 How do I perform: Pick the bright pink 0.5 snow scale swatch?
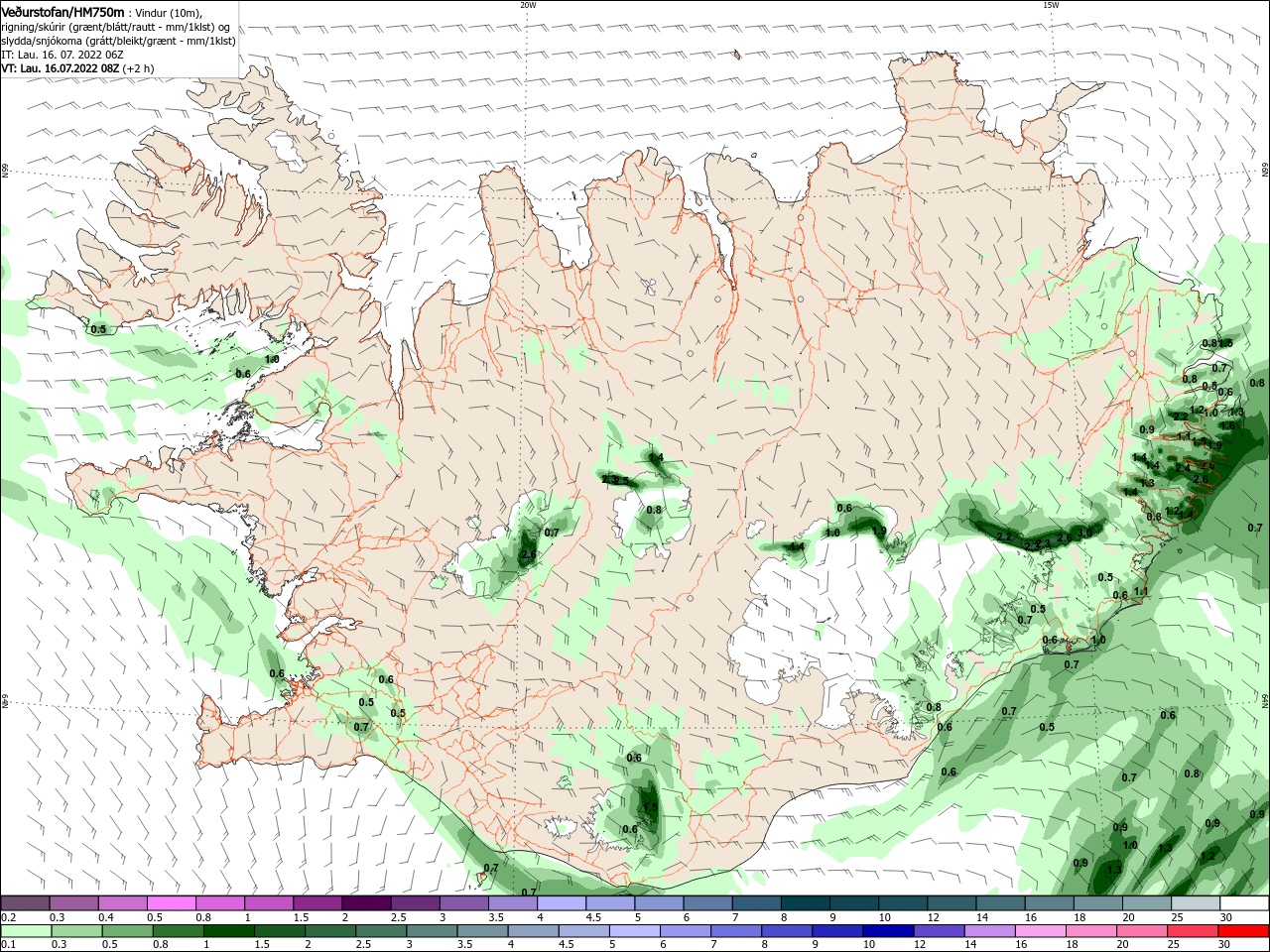pos(171,903)
